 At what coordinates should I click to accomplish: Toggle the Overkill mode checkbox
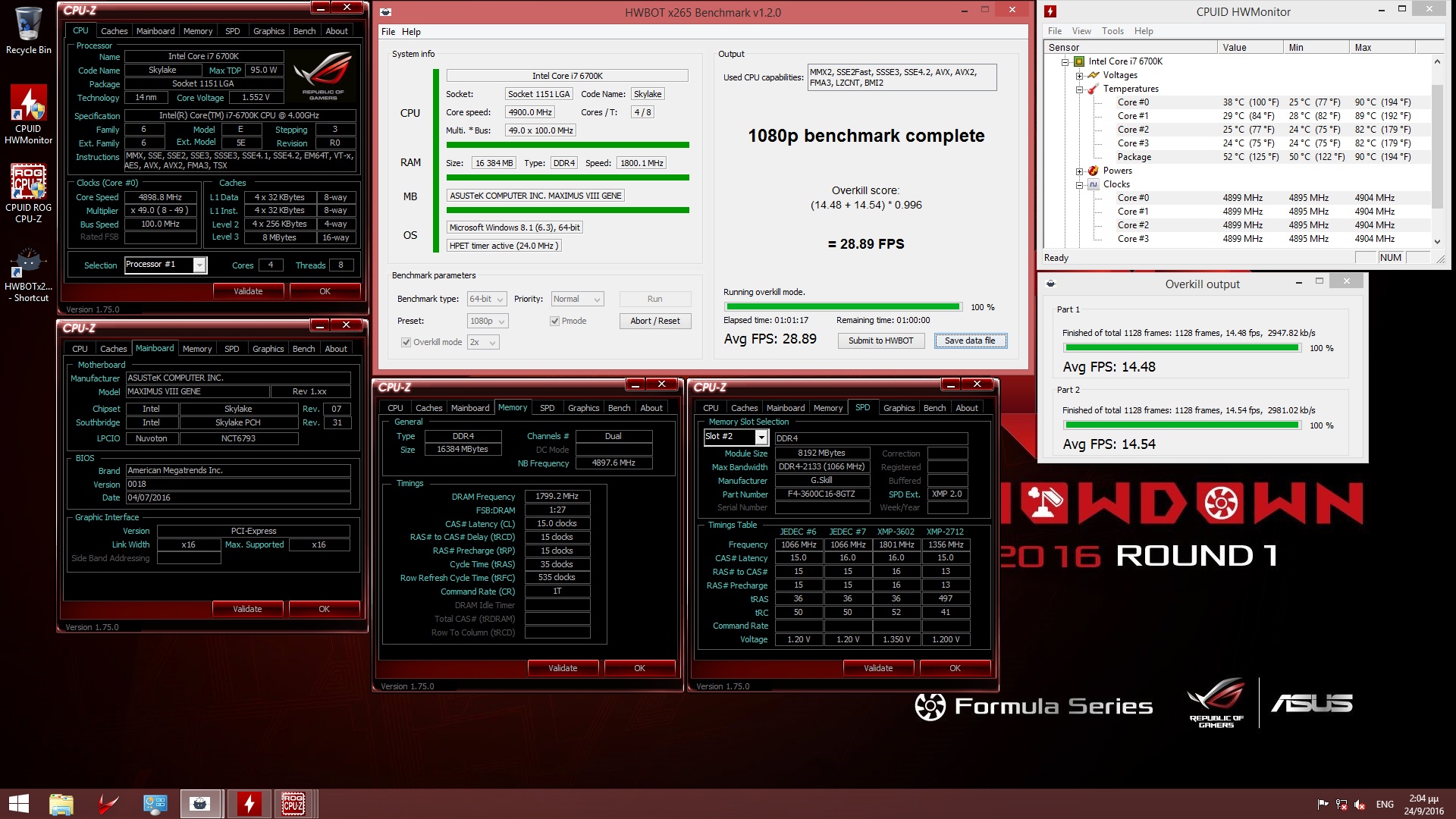(x=406, y=342)
